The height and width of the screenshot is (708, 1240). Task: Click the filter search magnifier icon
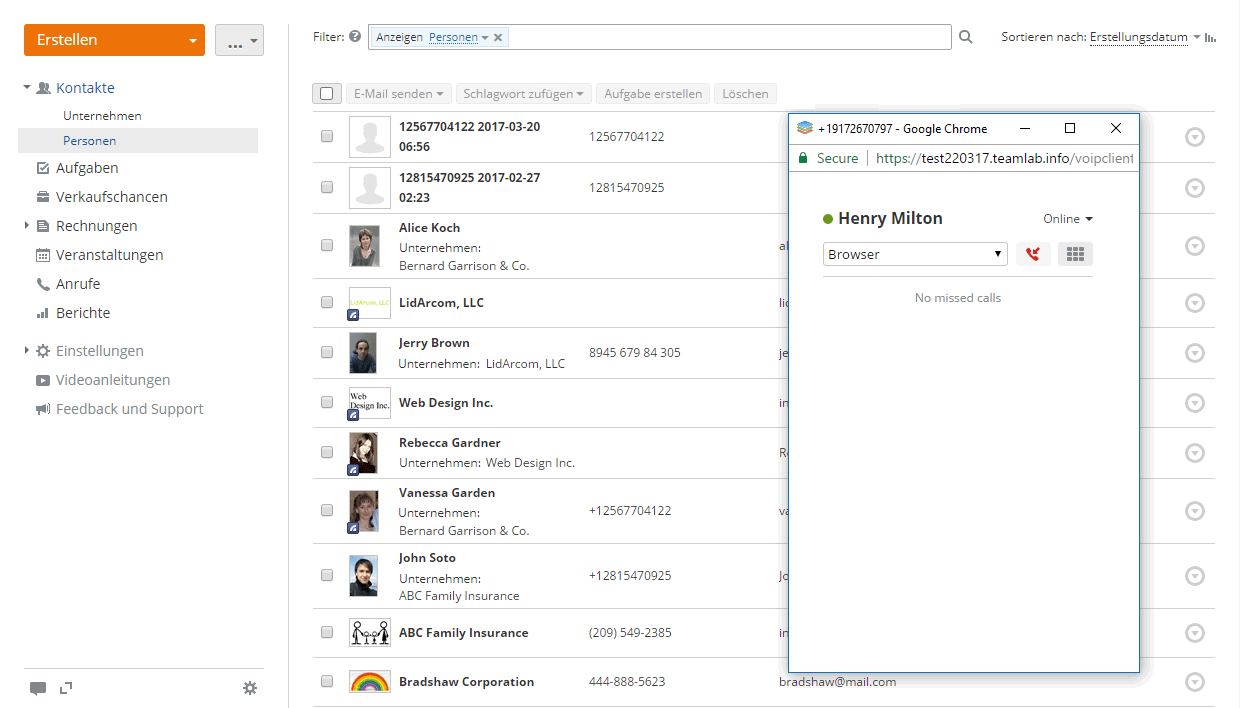pos(966,37)
